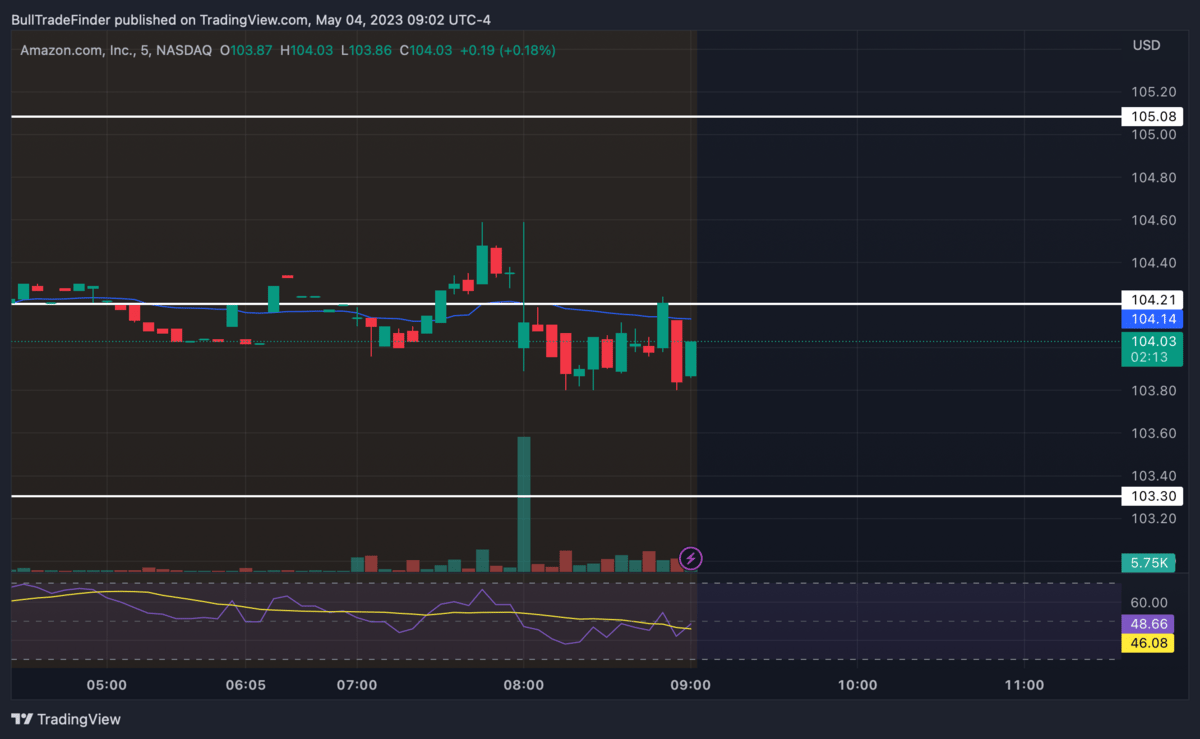1200x739 pixels.
Task: Click the green 104.03 current price label
Action: (1152, 341)
